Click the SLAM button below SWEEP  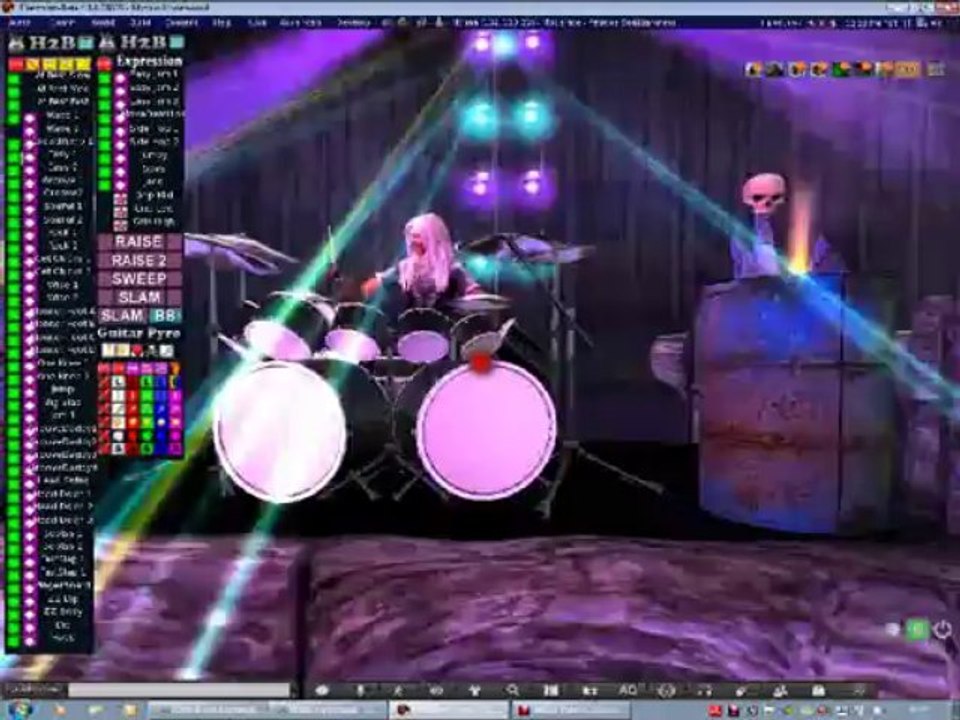coord(140,297)
